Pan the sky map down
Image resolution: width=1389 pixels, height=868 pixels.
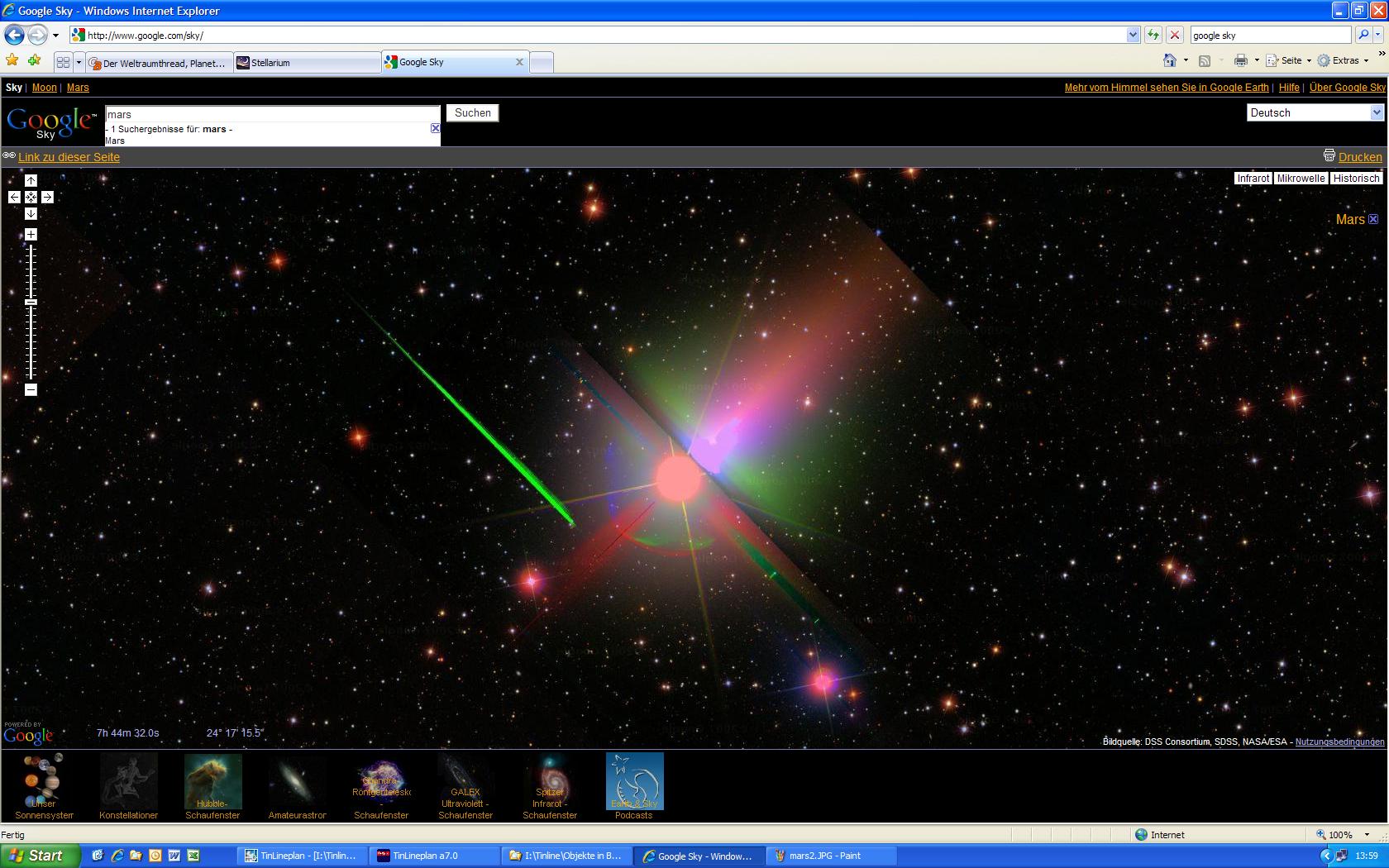[31, 213]
